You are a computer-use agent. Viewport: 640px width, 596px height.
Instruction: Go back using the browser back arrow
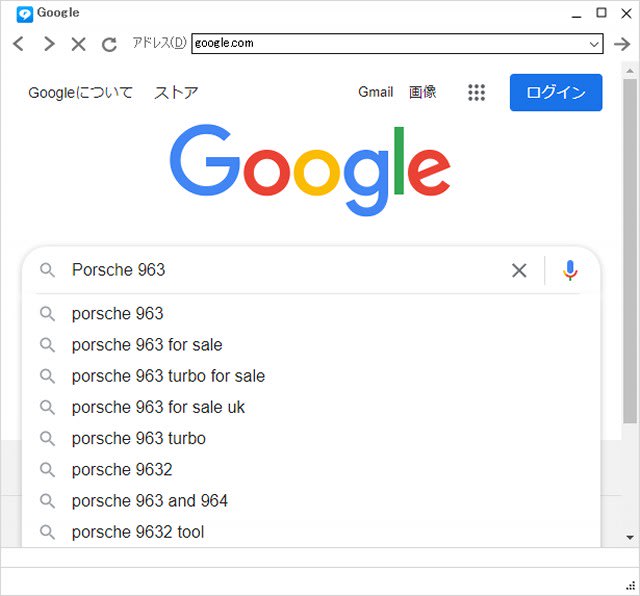pyautogui.click(x=19, y=44)
